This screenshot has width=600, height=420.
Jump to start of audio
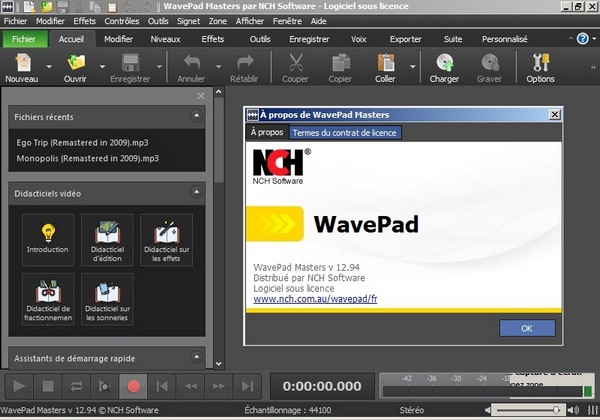pyautogui.click(x=162, y=386)
